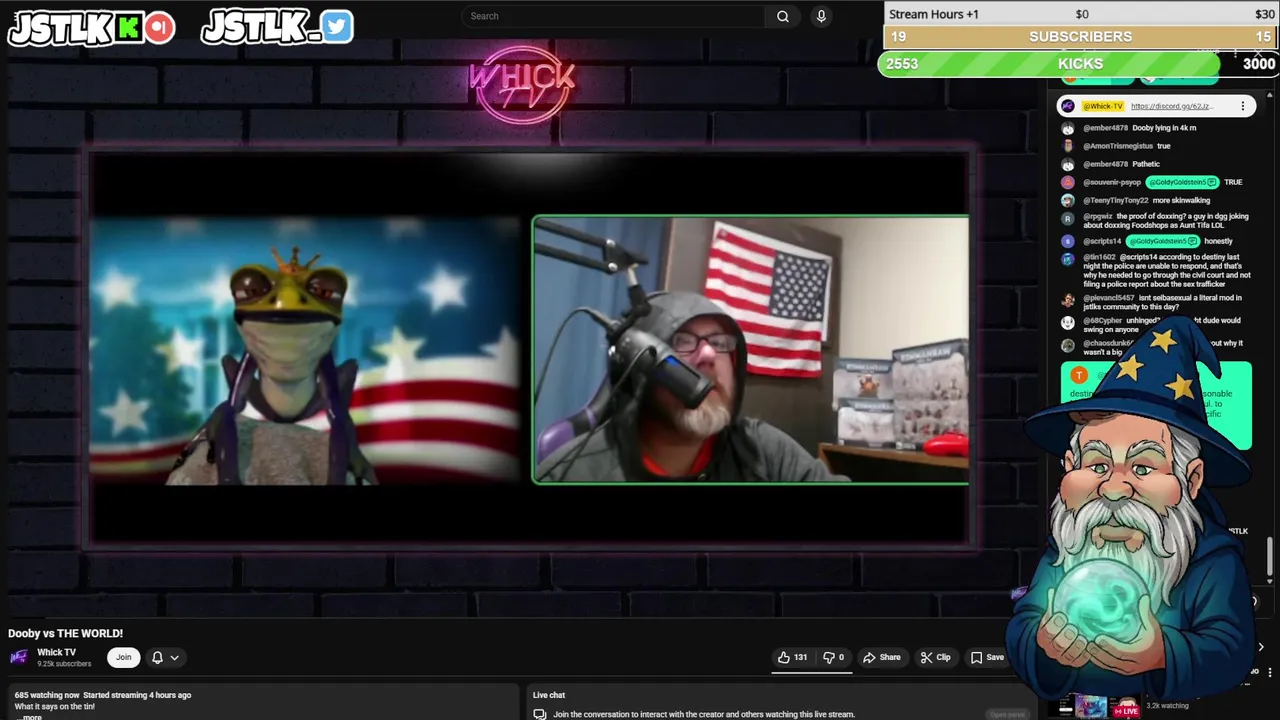Image resolution: width=1280 pixels, height=720 pixels.
Task: Click the video title Dooby vs THE WORLD!
Action: tap(66, 633)
